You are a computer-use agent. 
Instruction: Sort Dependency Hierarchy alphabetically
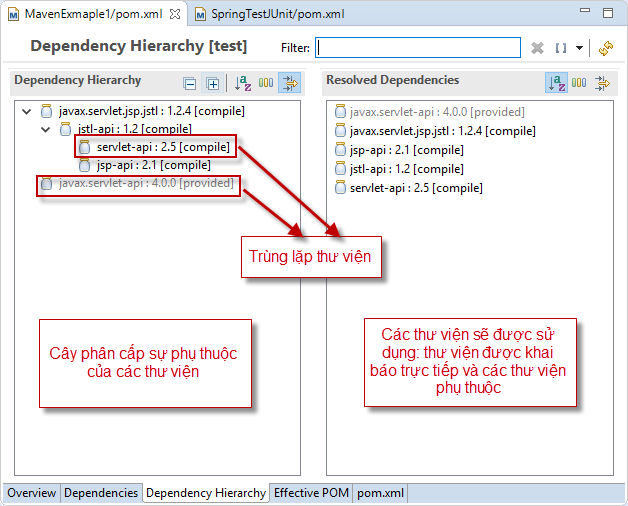pyautogui.click(x=243, y=83)
